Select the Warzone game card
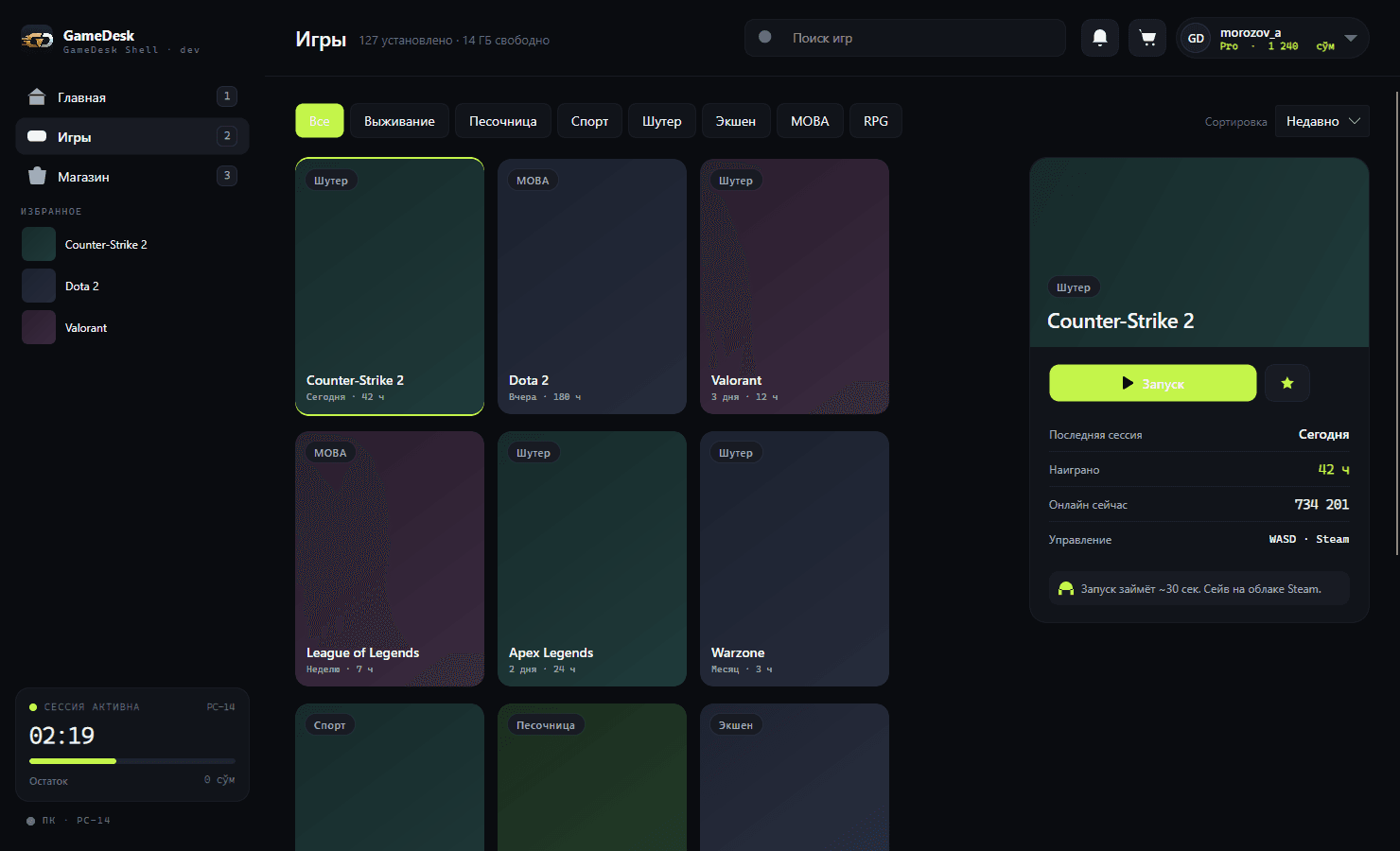 [x=795, y=559]
